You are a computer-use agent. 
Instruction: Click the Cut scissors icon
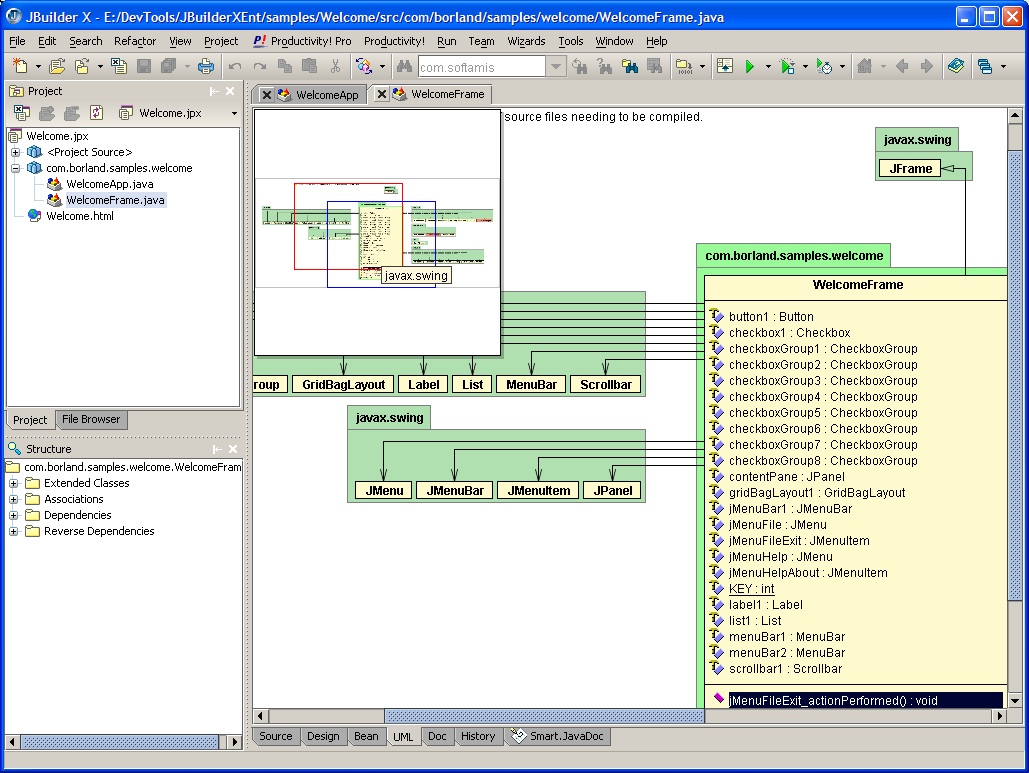335,66
